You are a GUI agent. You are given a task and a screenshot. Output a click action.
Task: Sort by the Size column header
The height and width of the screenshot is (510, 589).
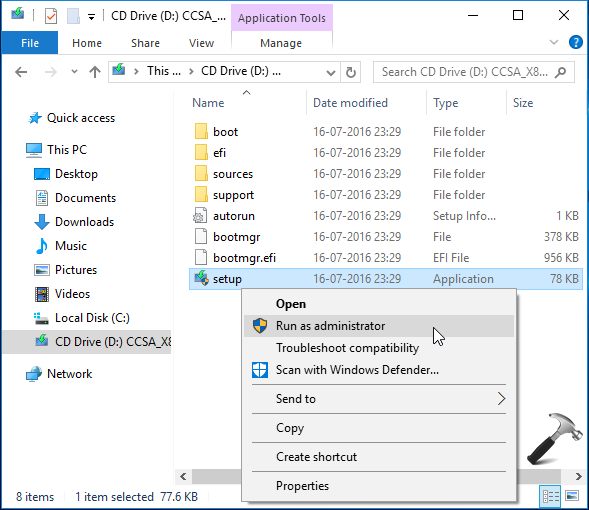point(523,103)
